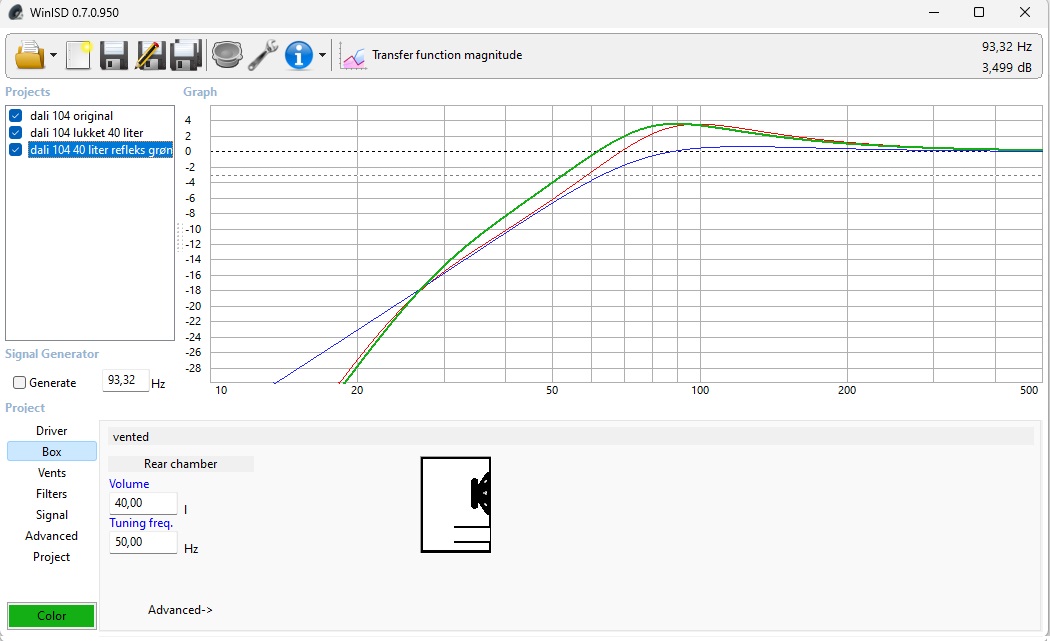Maximize the WinISD window
The image size is (1050, 641).
979,12
